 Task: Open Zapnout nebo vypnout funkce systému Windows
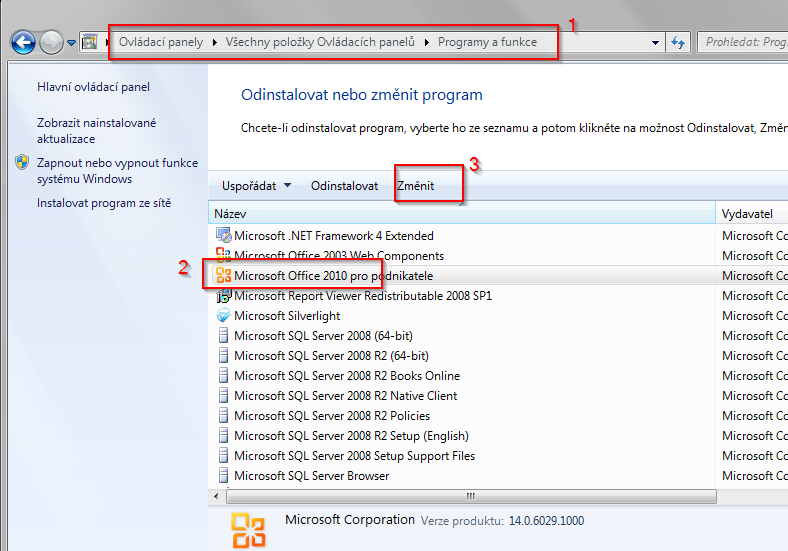point(117,171)
